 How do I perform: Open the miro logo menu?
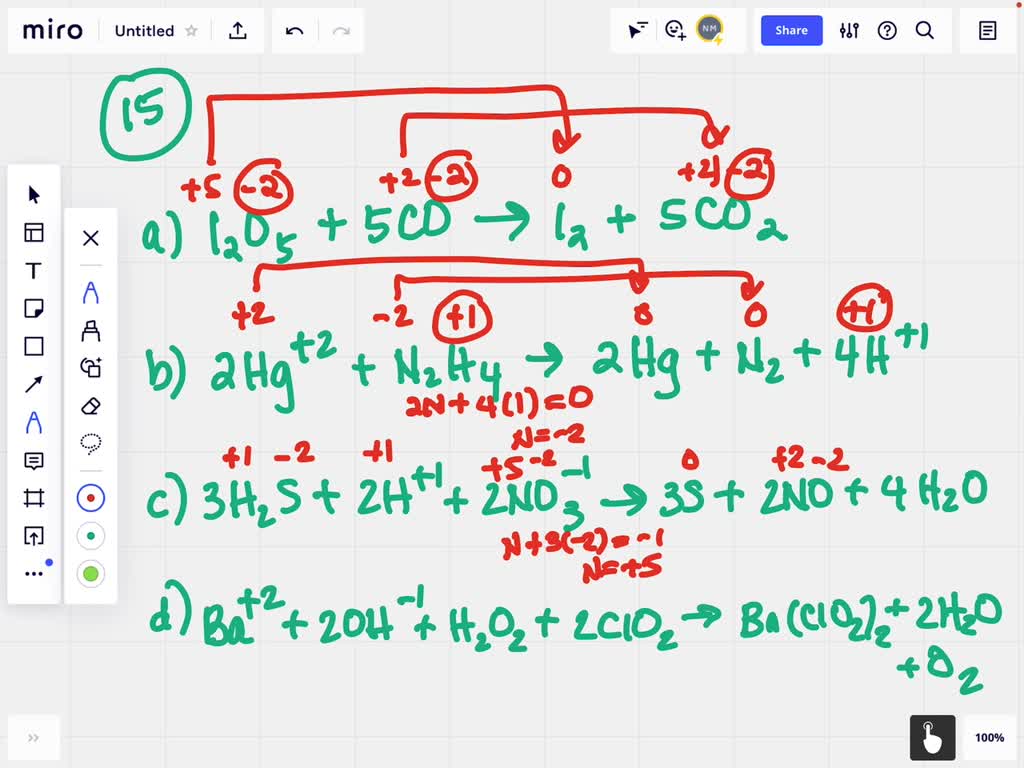[x=52, y=30]
